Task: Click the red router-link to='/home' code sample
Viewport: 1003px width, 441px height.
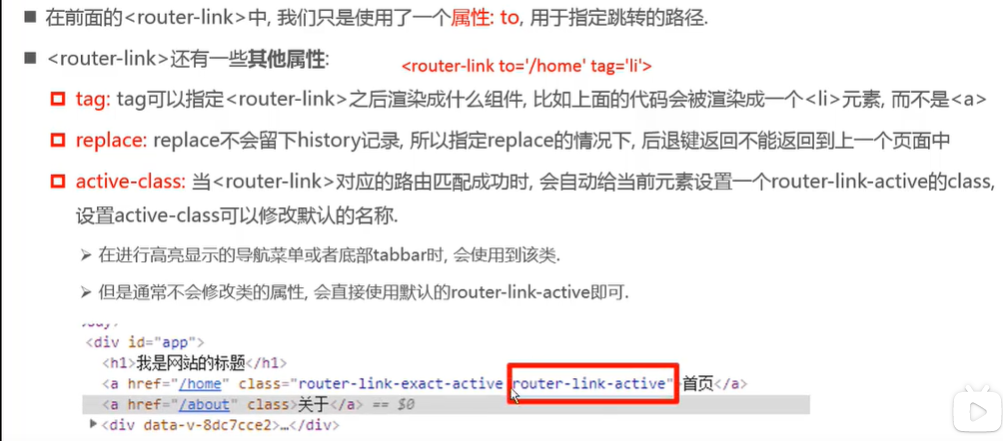Action: point(526,66)
